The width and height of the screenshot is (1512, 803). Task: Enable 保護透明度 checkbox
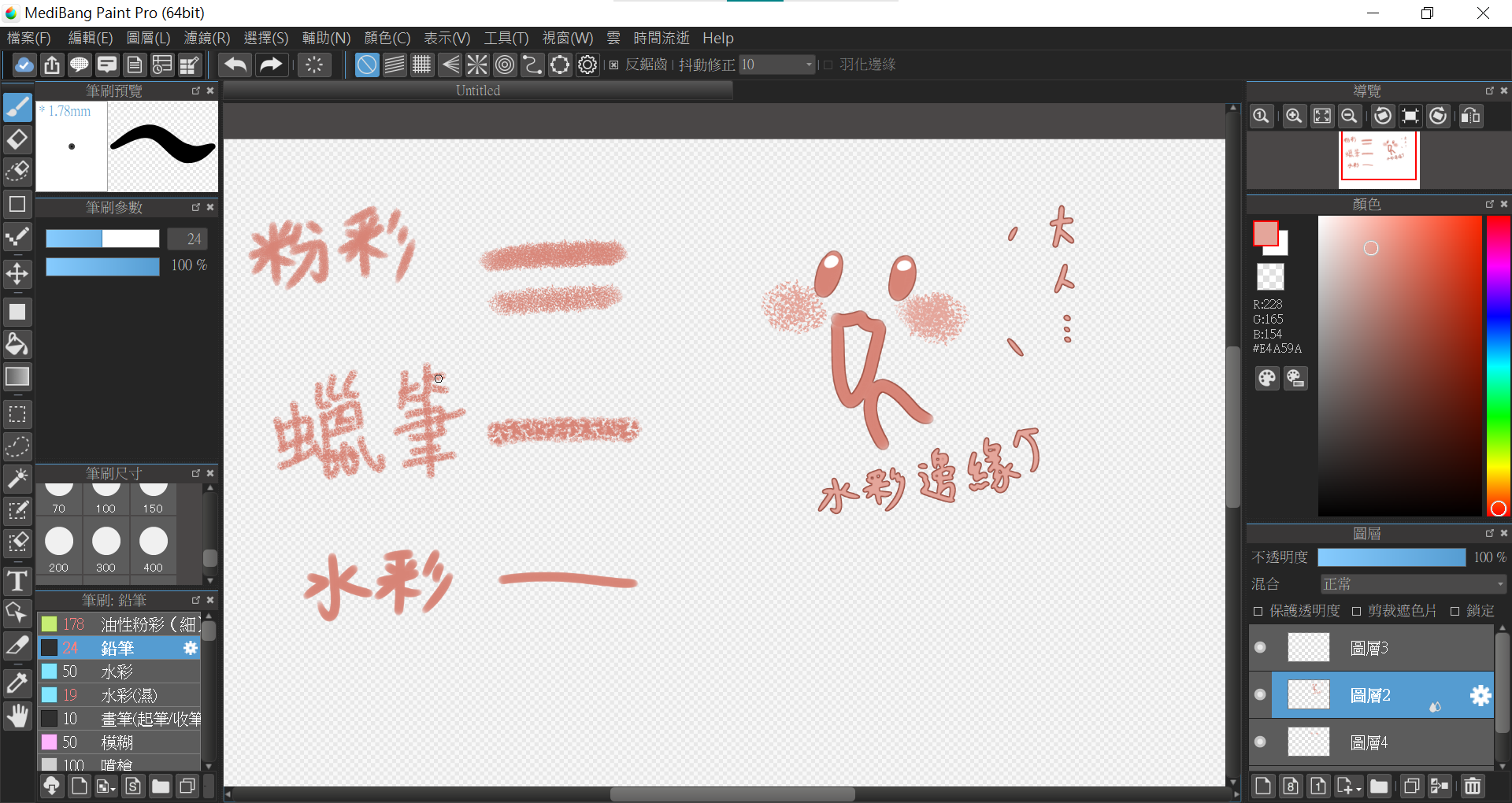click(1258, 612)
